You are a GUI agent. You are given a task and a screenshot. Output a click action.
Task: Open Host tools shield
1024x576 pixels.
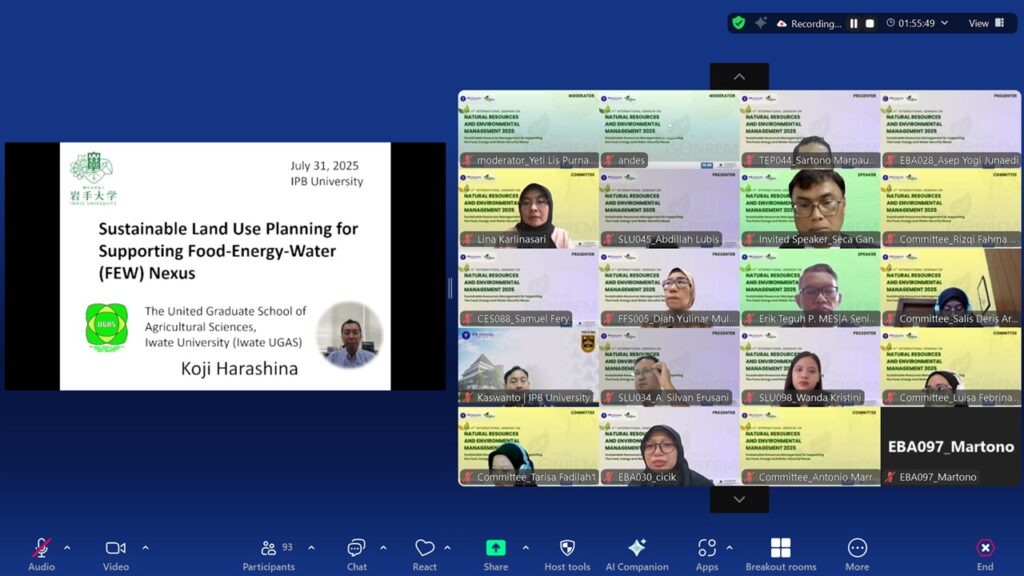[x=567, y=549]
